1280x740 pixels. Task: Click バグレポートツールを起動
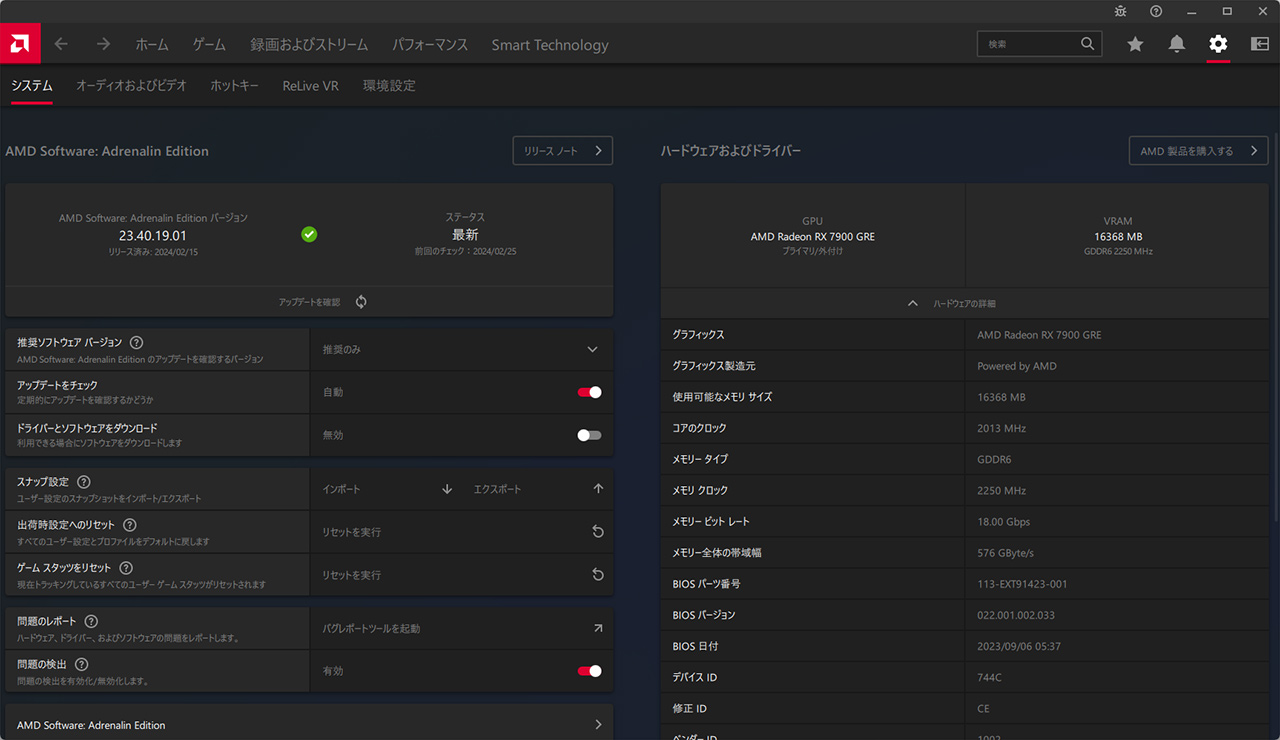(x=371, y=628)
